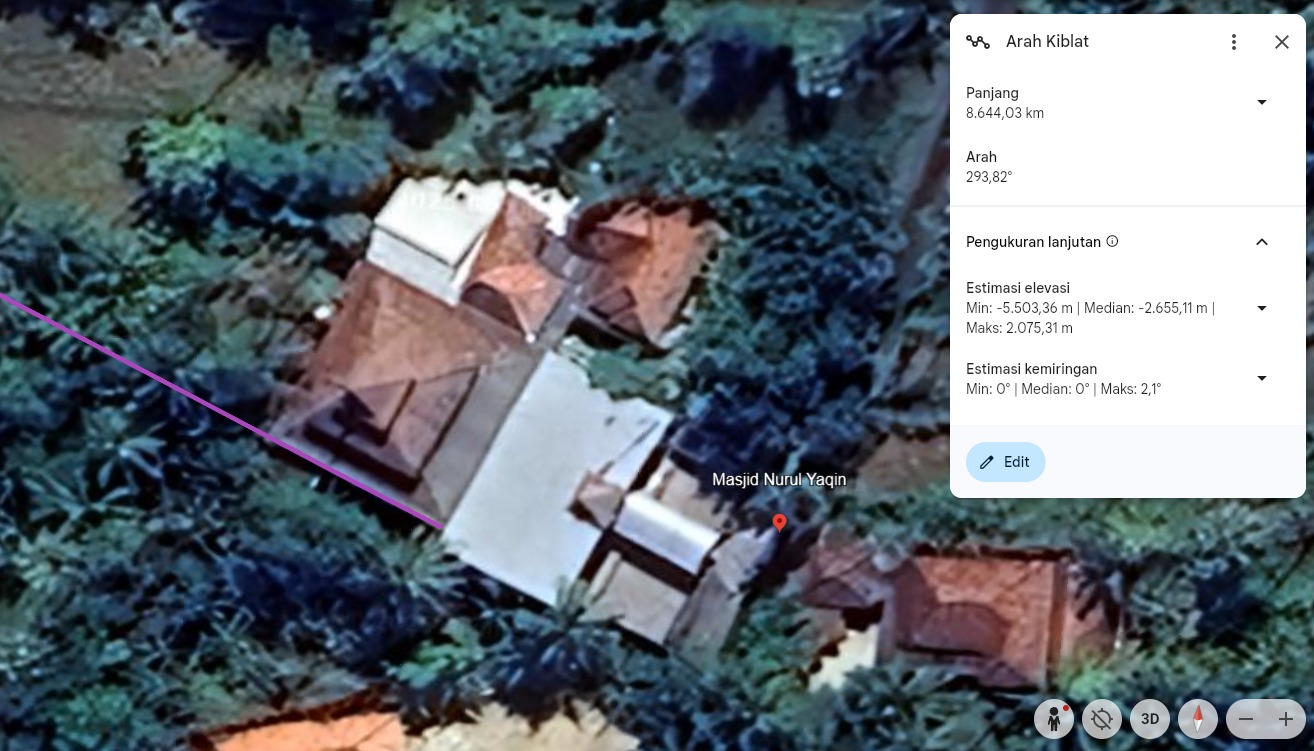Open the Estimasi kemiringan dropdown
This screenshot has width=1314, height=751.
[x=1262, y=378]
